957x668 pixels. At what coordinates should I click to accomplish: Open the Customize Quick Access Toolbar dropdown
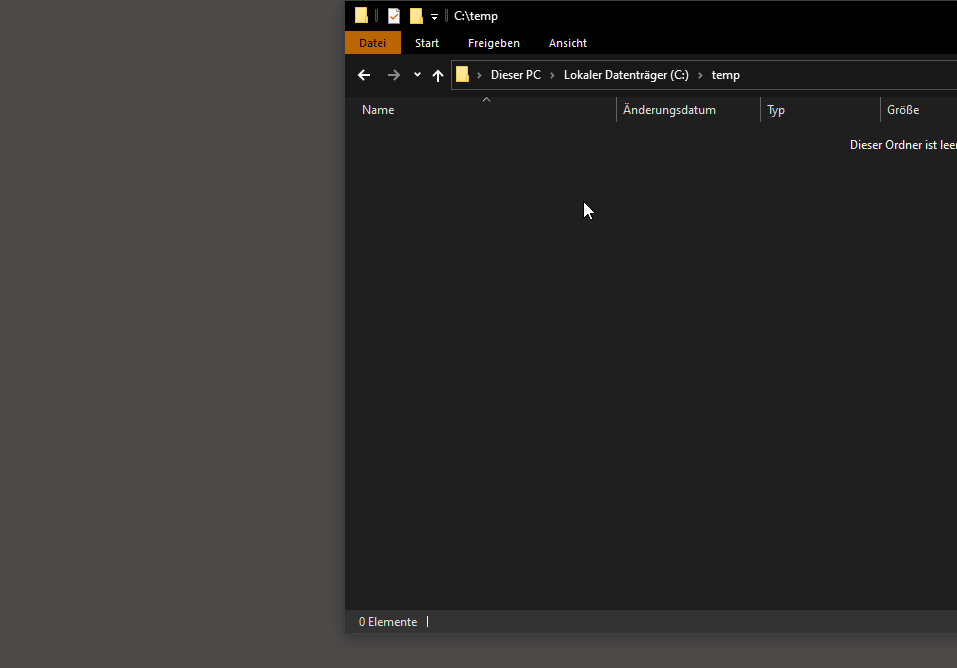[433, 16]
